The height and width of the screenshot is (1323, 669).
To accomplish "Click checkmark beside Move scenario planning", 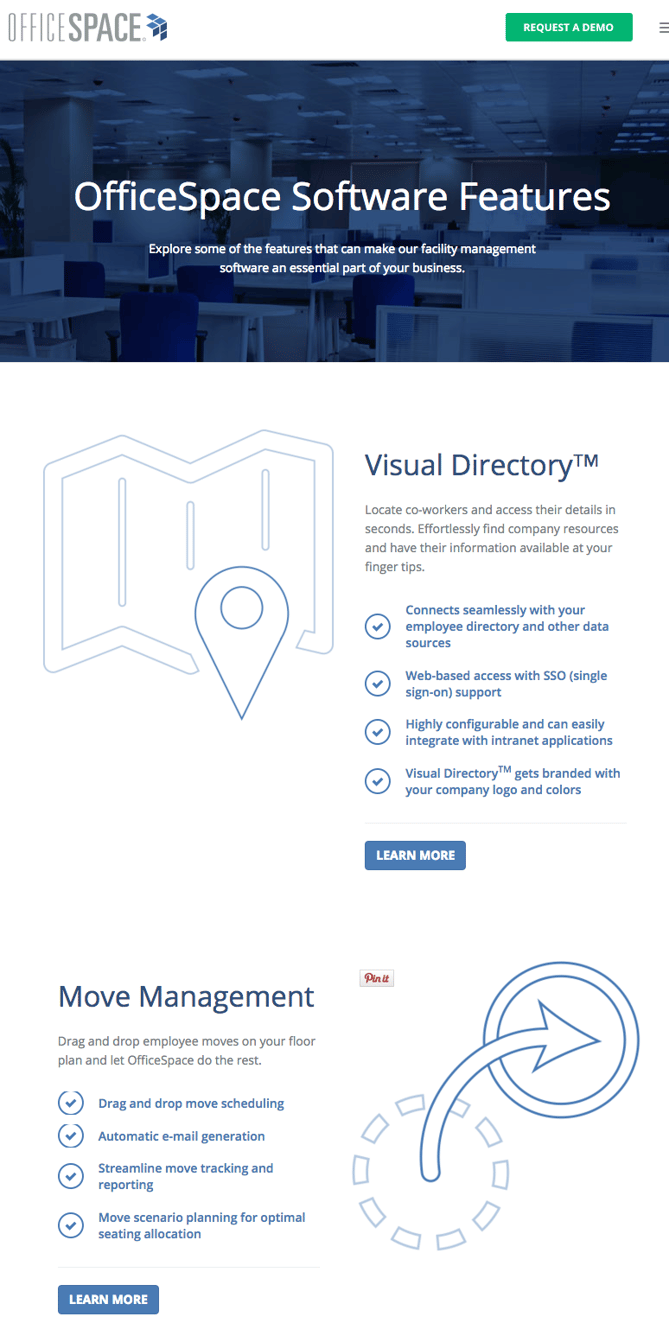I will click(71, 1225).
